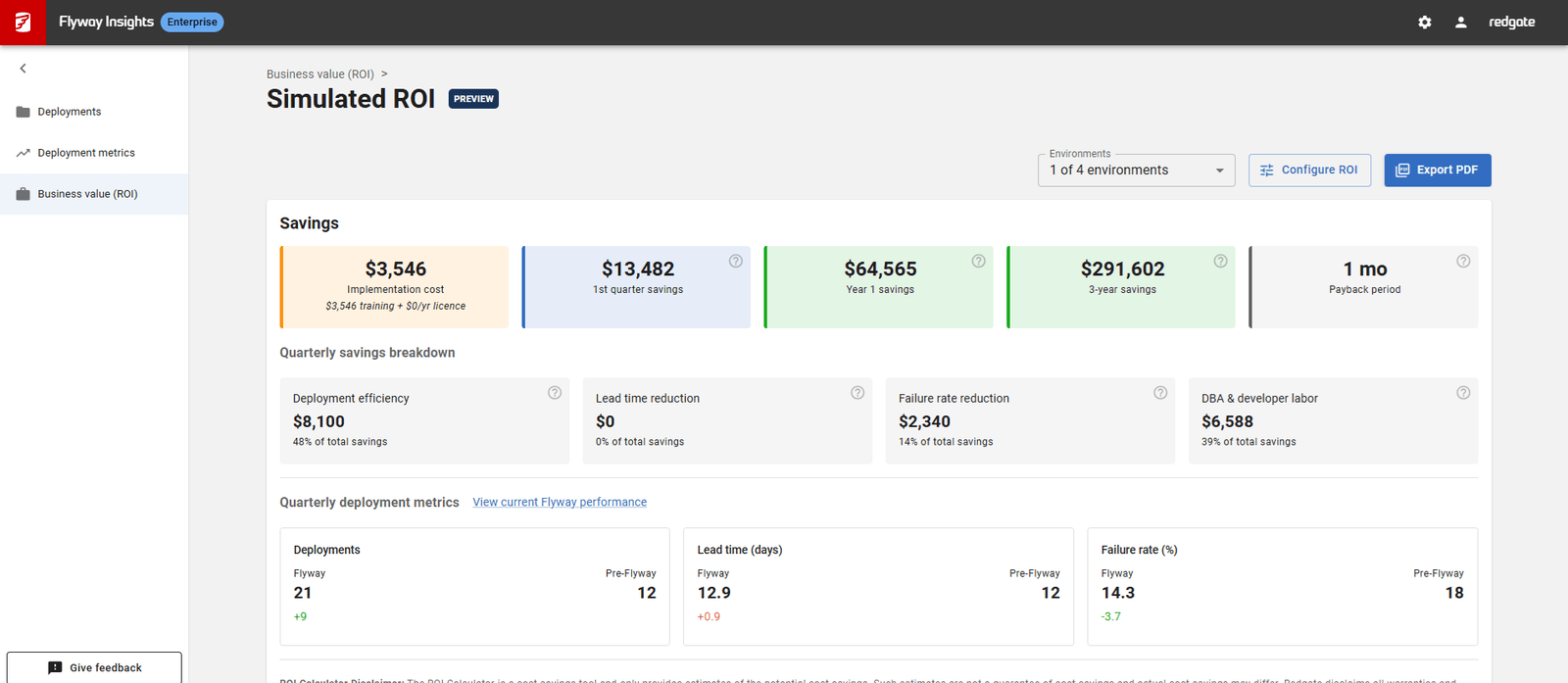Click Business value briefcase icon
This screenshot has width=1568, height=683.
pos(24,194)
